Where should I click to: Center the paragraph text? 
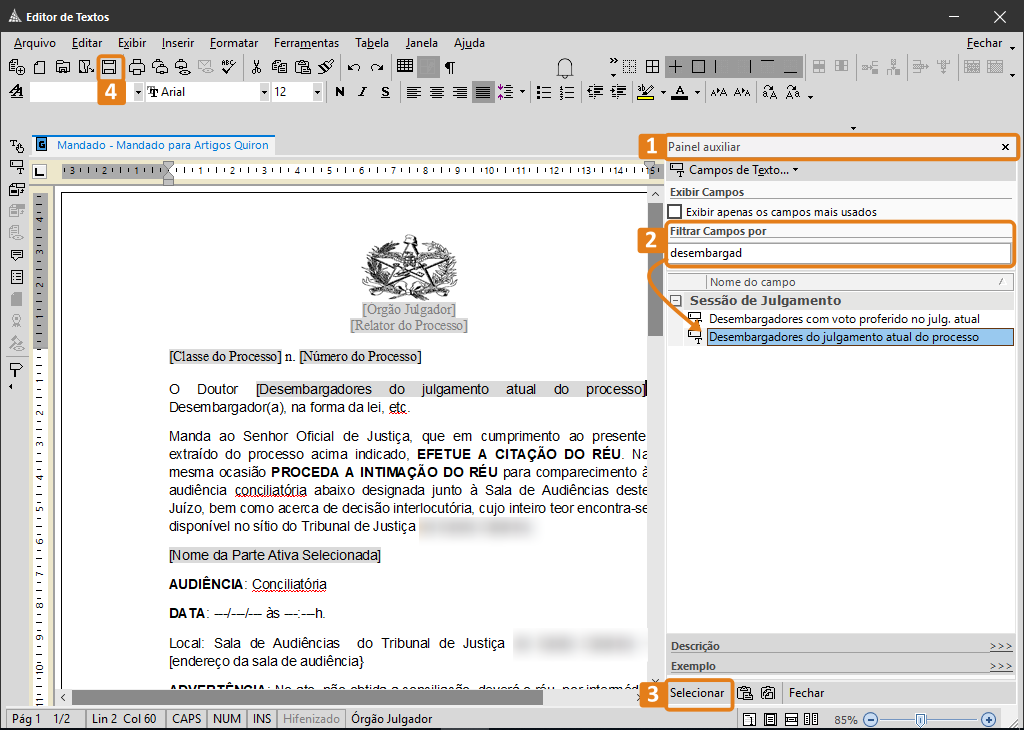(x=437, y=93)
